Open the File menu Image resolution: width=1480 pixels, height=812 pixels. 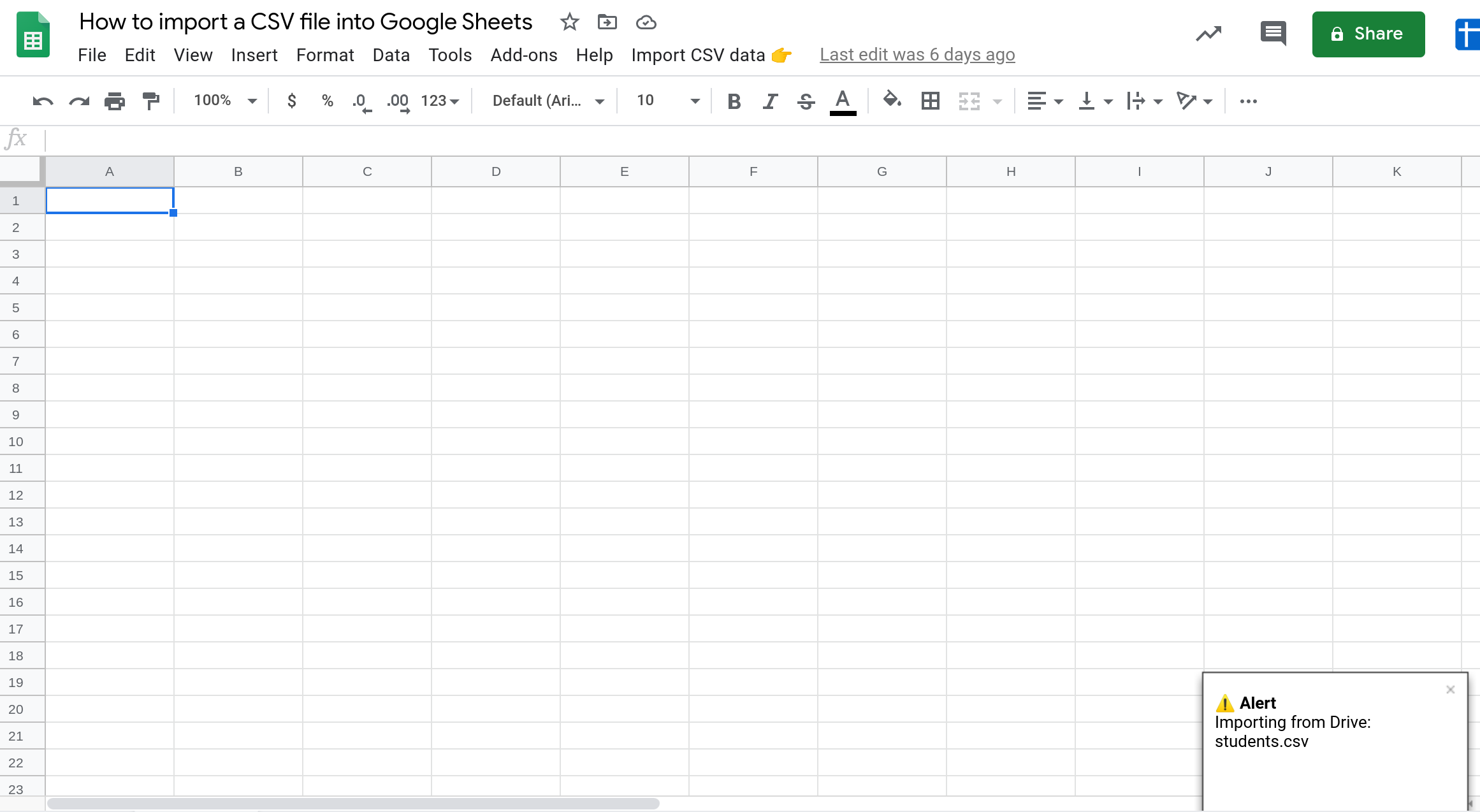coord(92,55)
